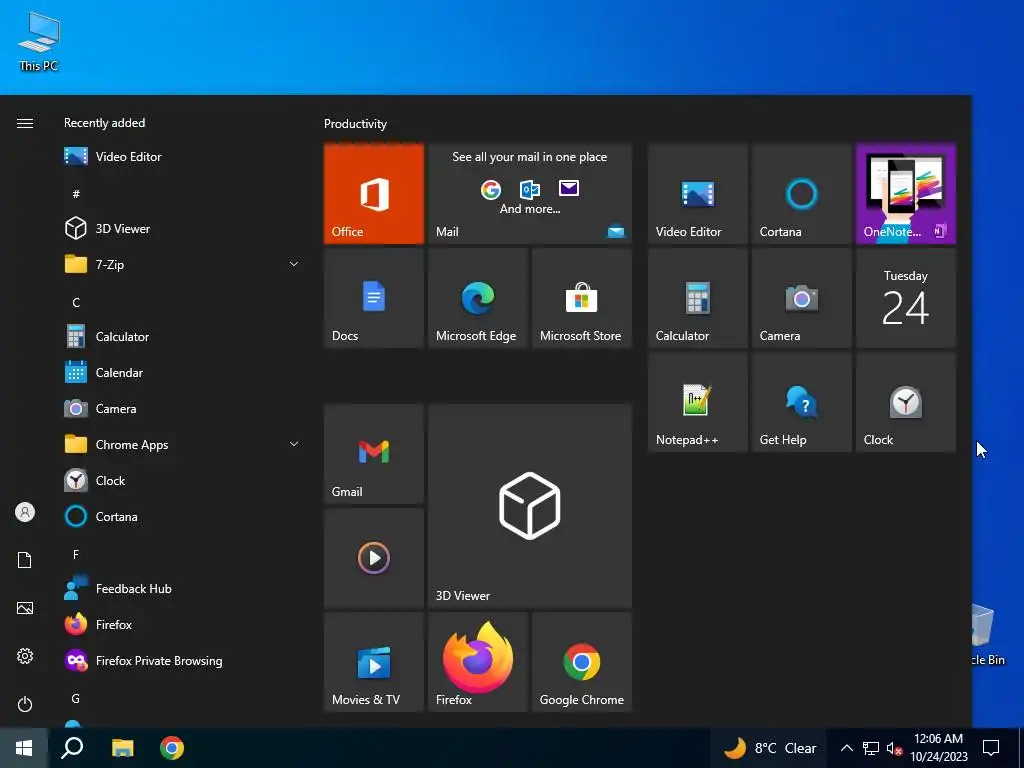This screenshot has width=1024, height=768.
Task: Open Clock in app list
Action: tap(183, 481)
